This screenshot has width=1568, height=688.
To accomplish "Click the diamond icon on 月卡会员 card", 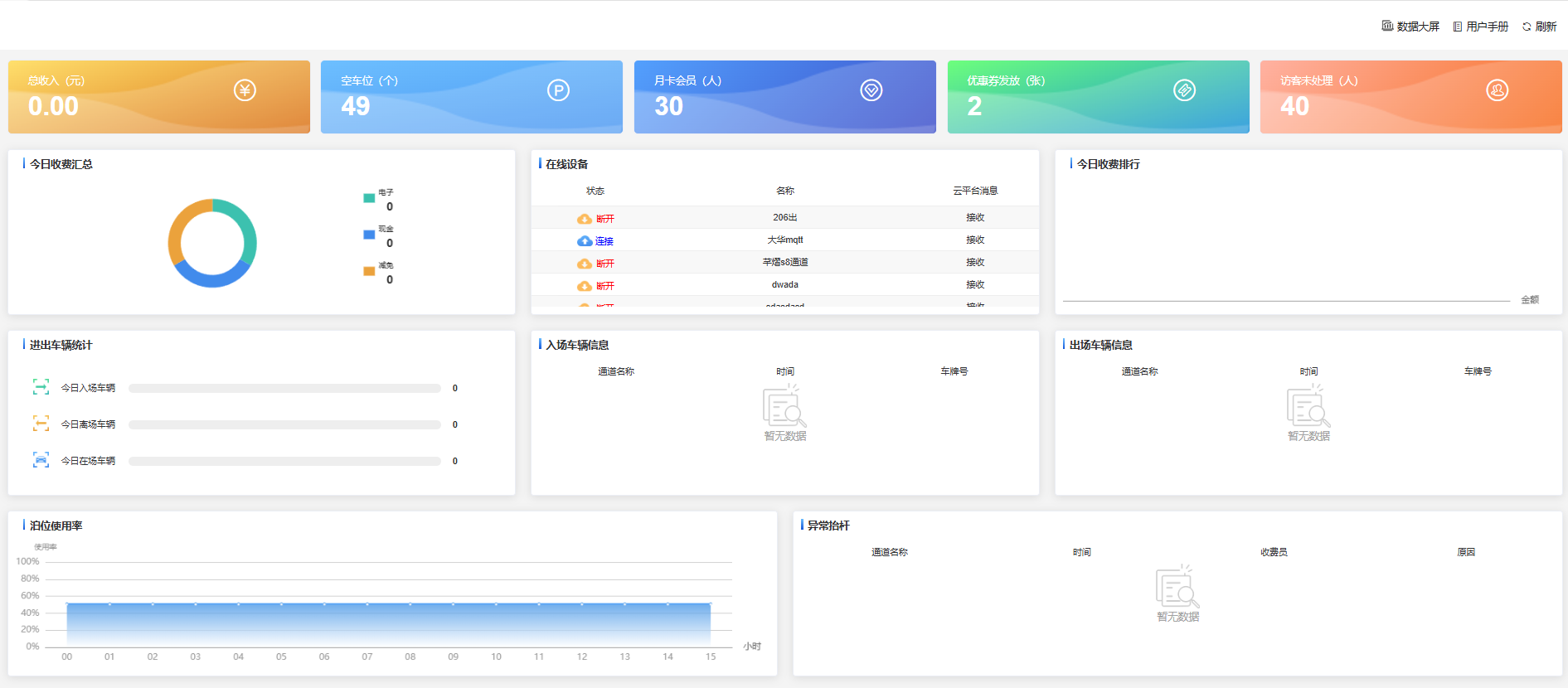I will coord(871,90).
